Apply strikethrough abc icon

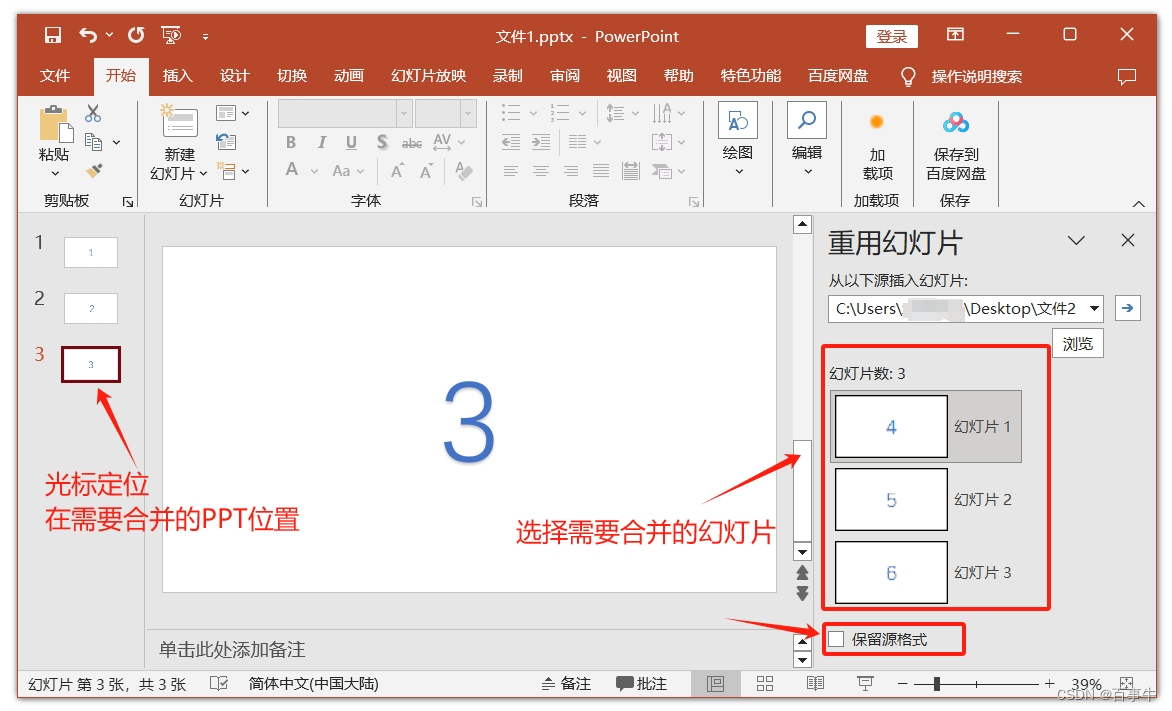[412, 143]
